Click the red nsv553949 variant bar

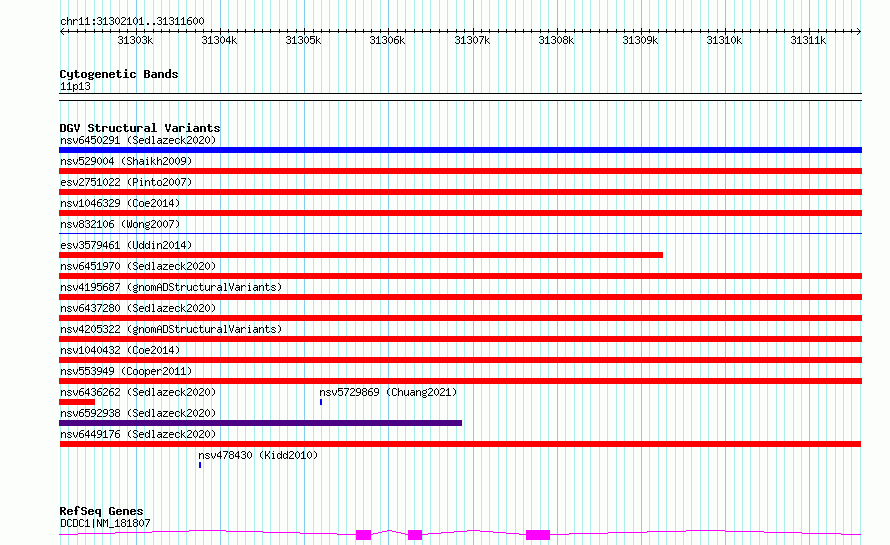pyautogui.click(x=460, y=381)
